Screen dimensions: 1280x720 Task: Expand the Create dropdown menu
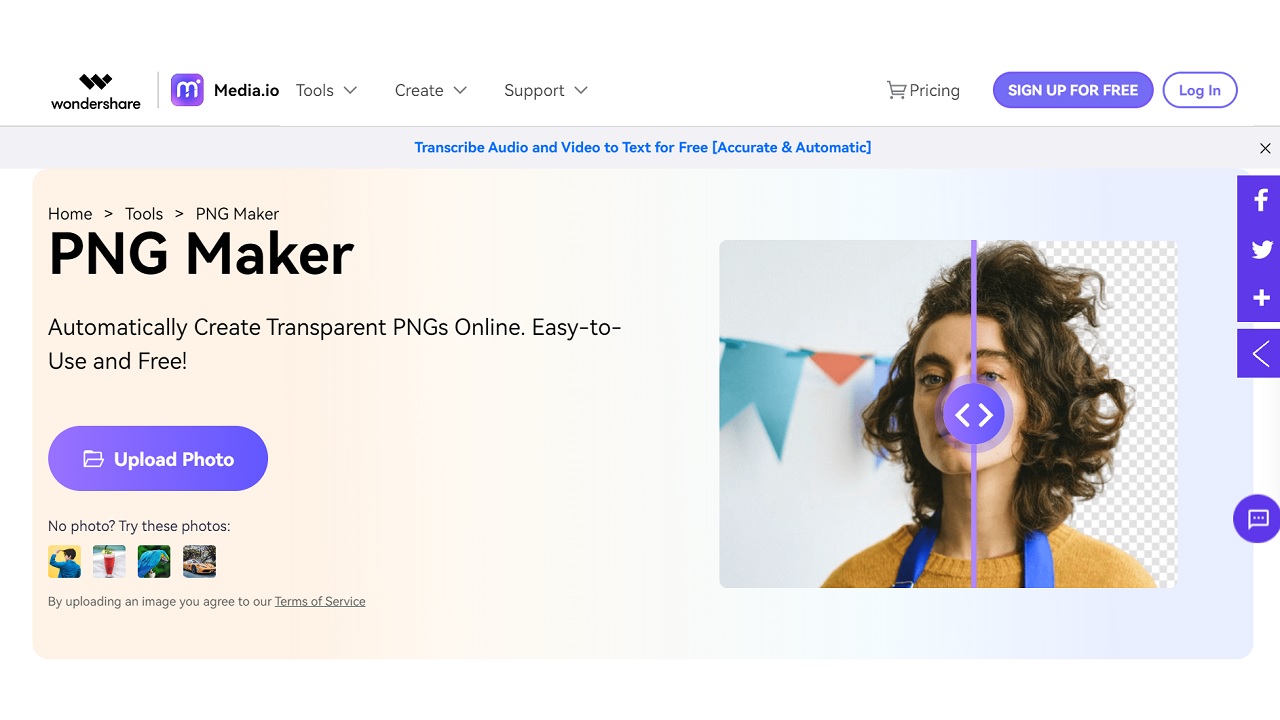pyautogui.click(x=431, y=90)
